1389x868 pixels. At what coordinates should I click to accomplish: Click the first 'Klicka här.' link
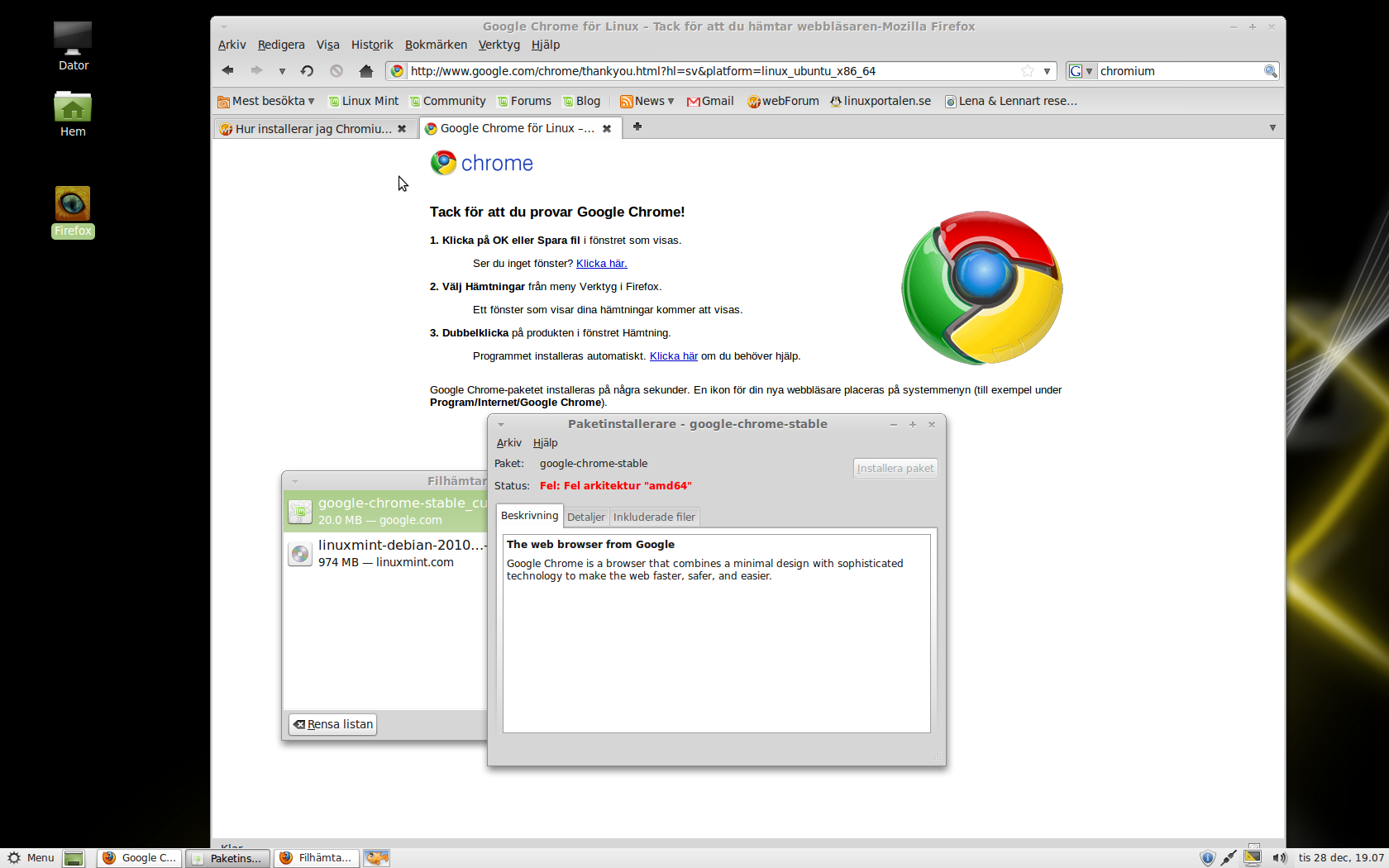tap(602, 264)
